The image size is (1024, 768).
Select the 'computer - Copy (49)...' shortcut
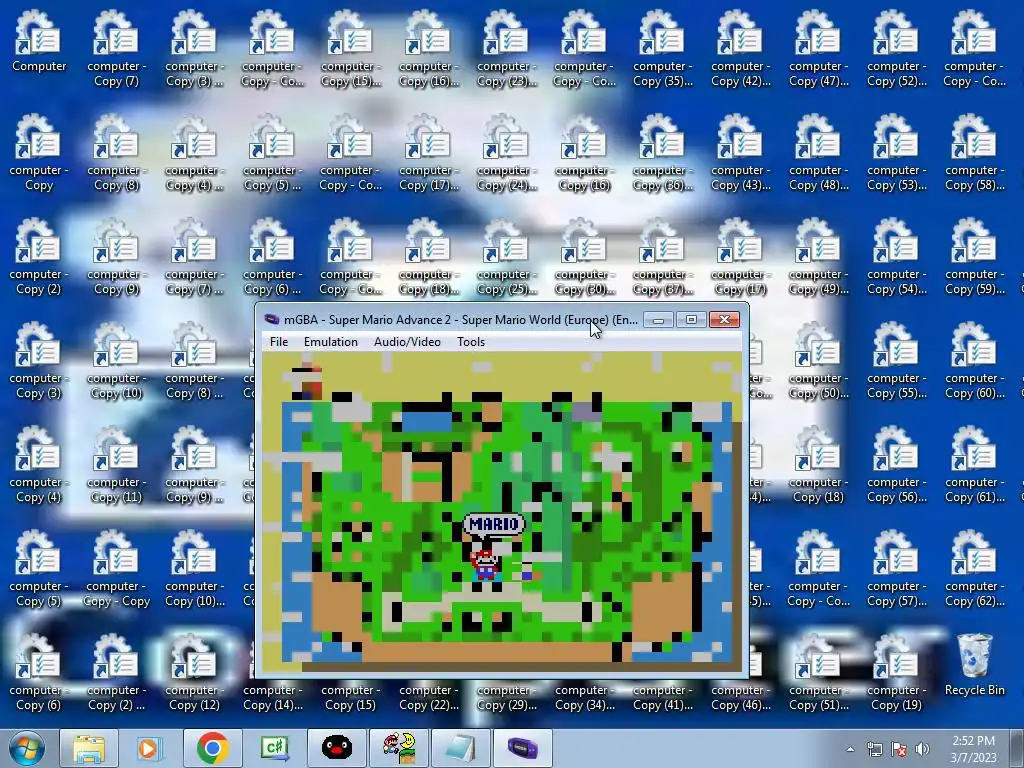coord(818,257)
